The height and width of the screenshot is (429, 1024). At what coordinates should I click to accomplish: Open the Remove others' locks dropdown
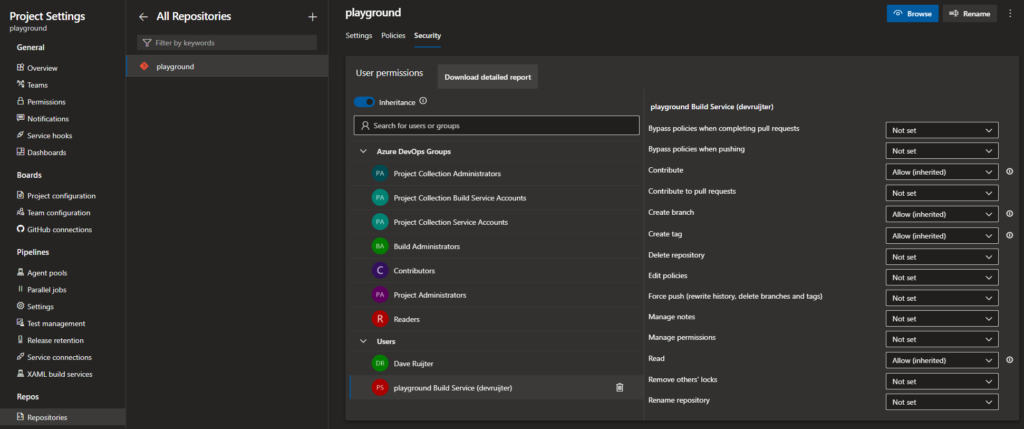[942, 381]
